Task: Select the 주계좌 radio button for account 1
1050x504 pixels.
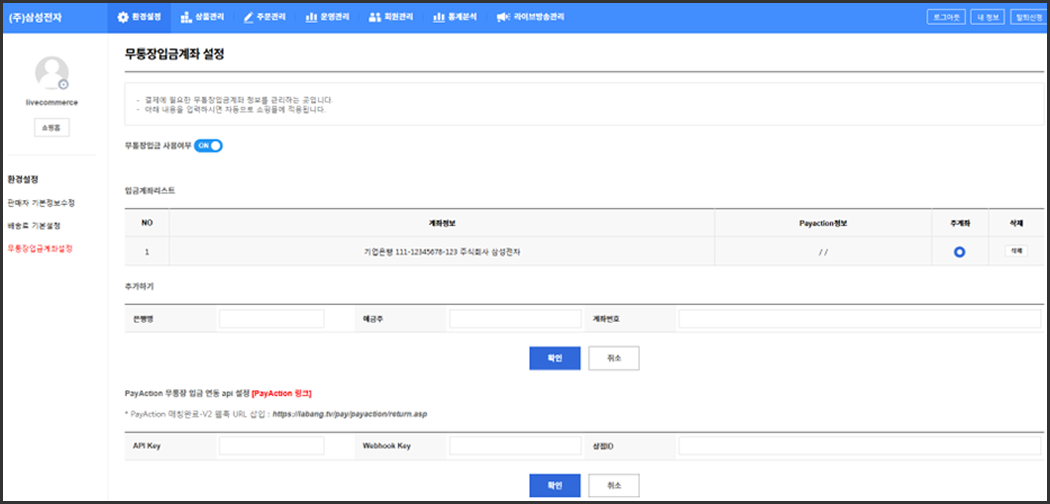Action: click(x=959, y=252)
